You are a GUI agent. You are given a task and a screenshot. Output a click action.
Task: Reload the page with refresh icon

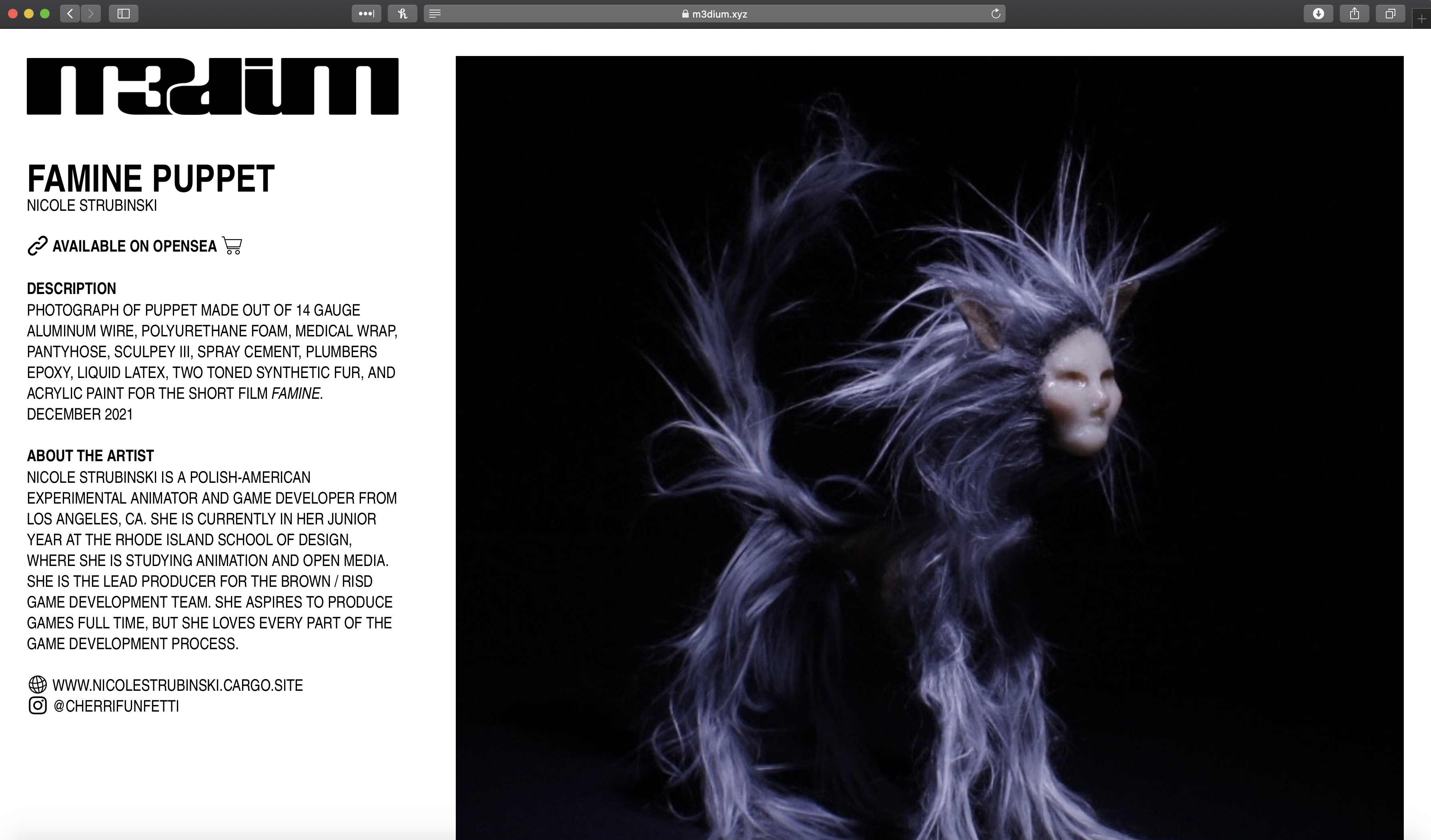tap(996, 14)
